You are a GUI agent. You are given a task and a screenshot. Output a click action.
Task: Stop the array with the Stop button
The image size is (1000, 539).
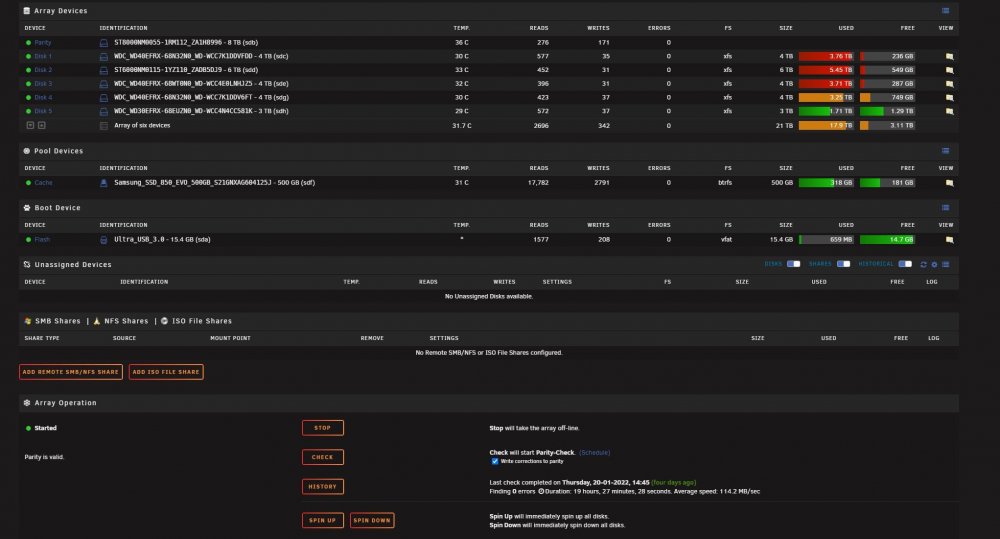pos(323,428)
